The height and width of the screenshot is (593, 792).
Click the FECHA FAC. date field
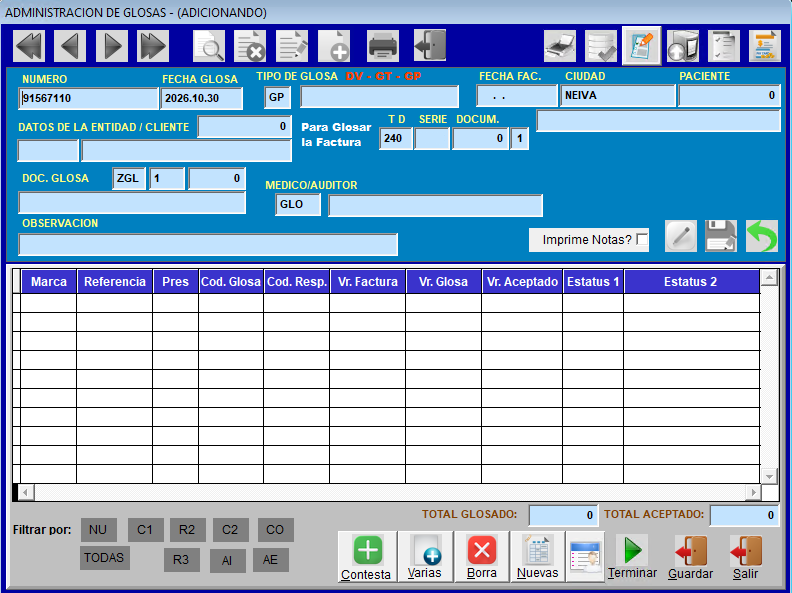pyautogui.click(x=517, y=95)
